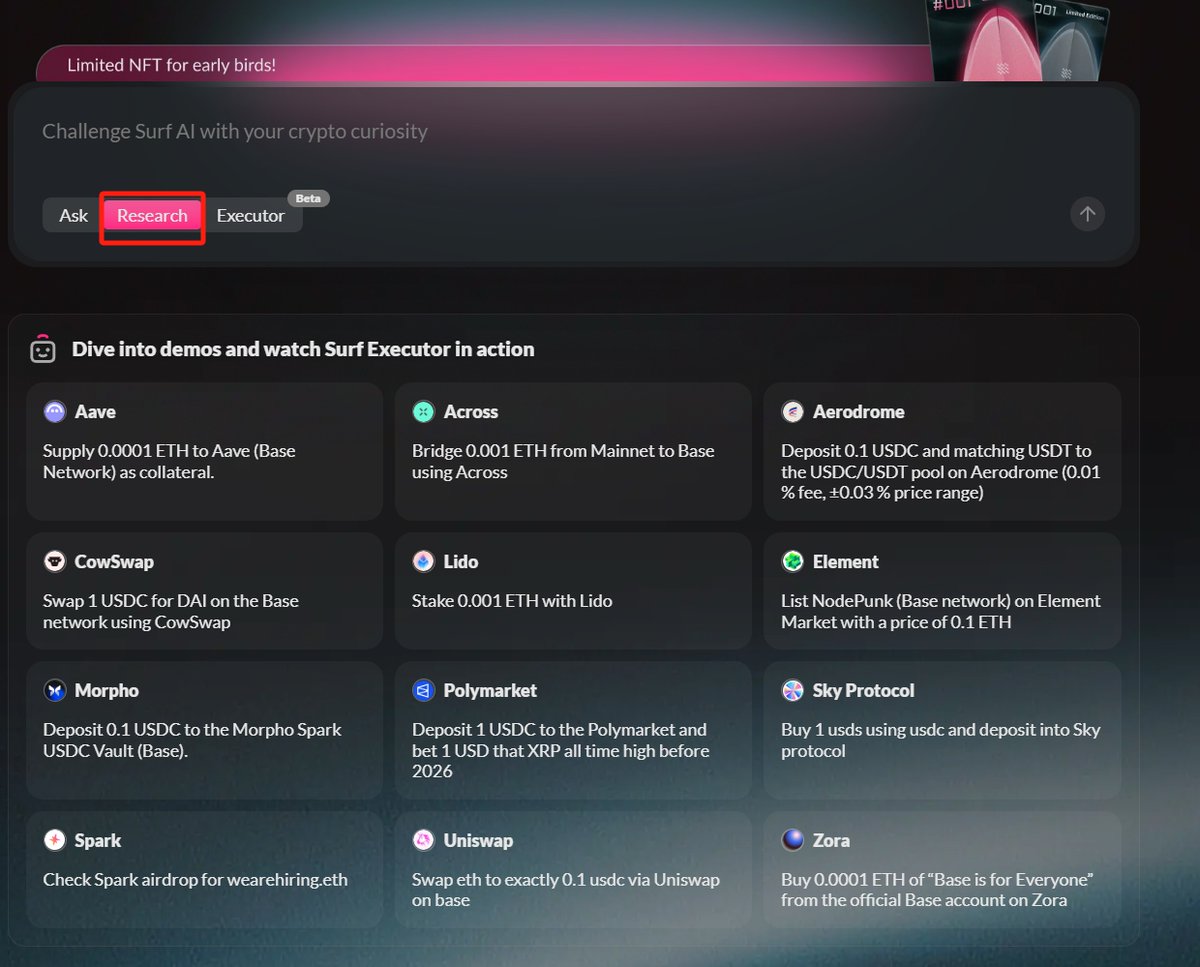Switch to Executor mode
The width and height of the screenshot is (1200, 967).
[251, 215]
